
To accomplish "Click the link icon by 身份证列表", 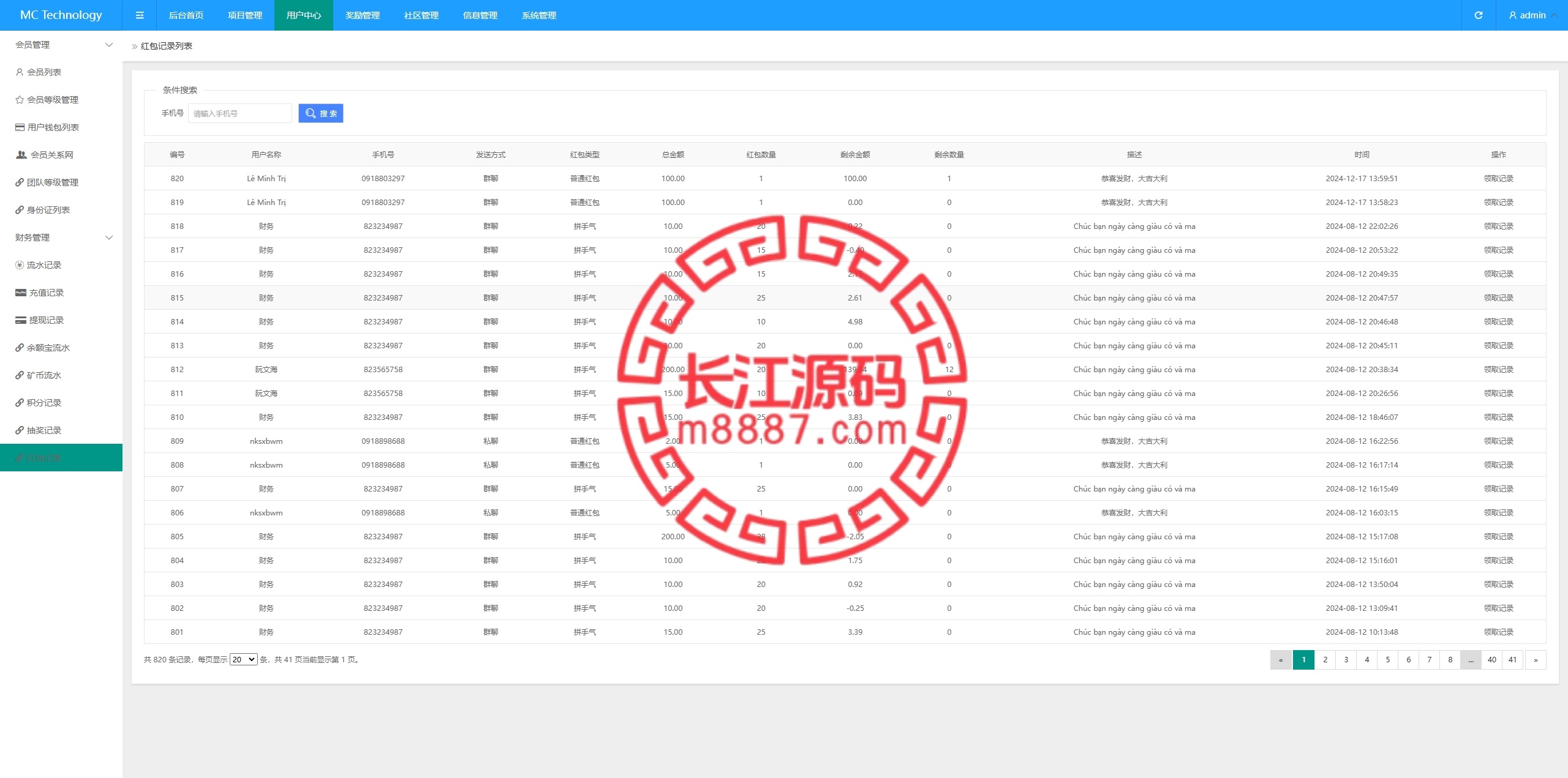I will (20, 210).
